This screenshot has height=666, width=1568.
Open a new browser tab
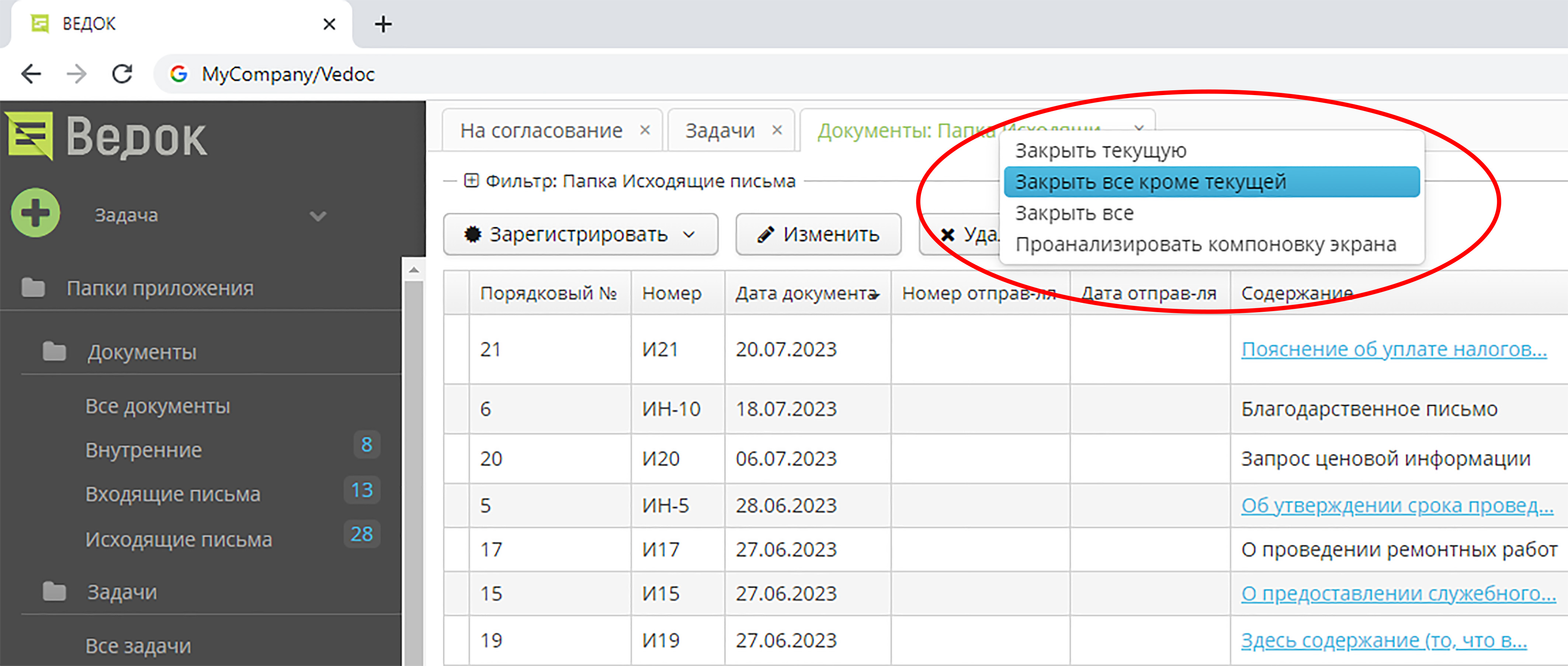[x=383, y=24]
